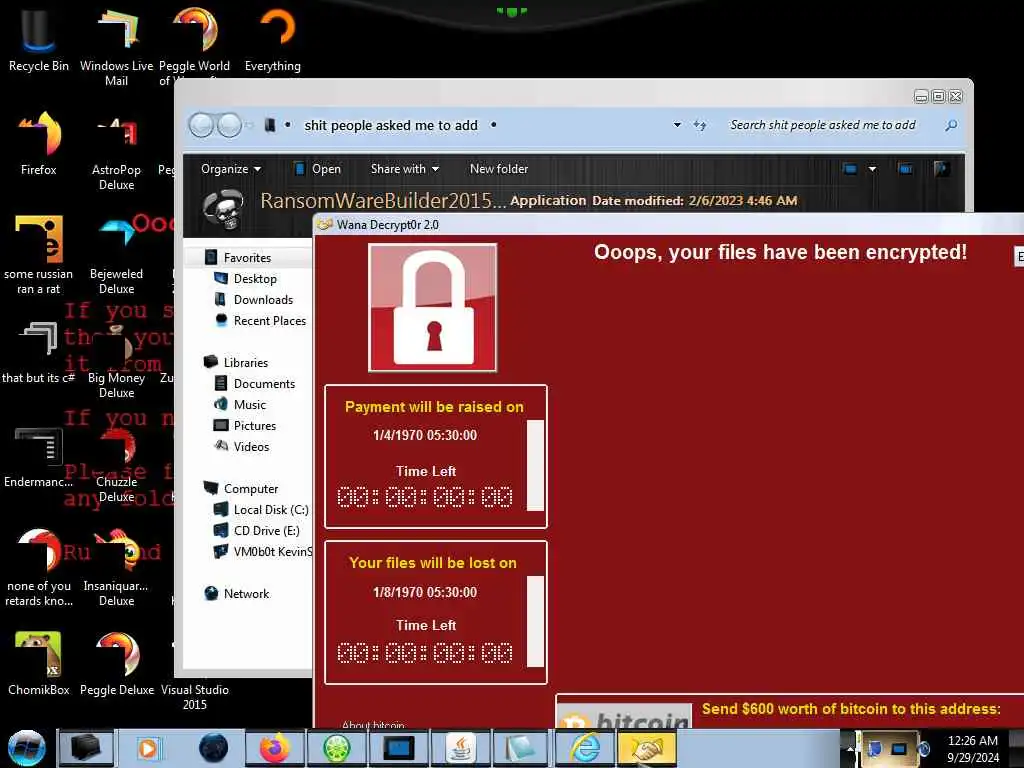
Task: Open Windows Live Mail desktop icon
Action: click(x=116, y=46)
